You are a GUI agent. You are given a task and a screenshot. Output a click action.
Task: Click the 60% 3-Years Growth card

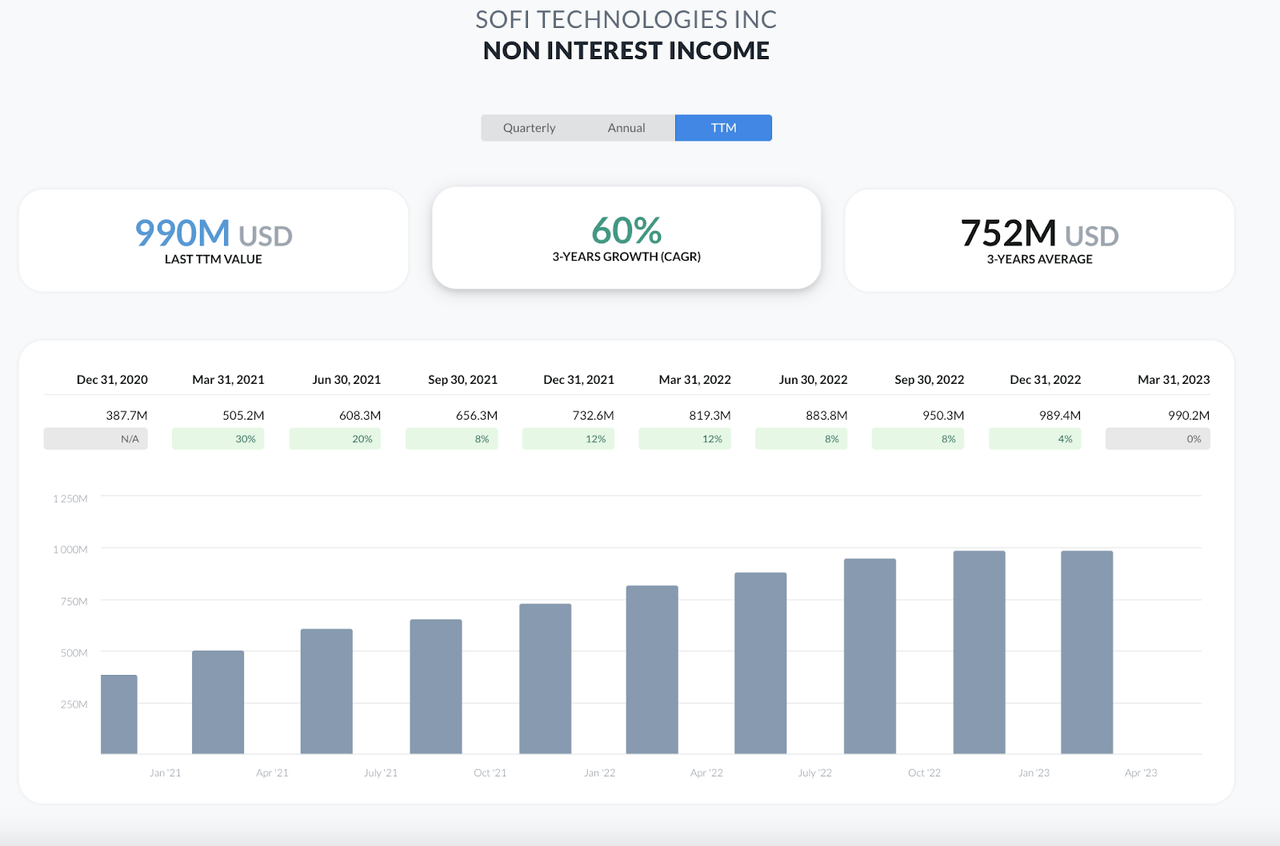tap(626, 238)
